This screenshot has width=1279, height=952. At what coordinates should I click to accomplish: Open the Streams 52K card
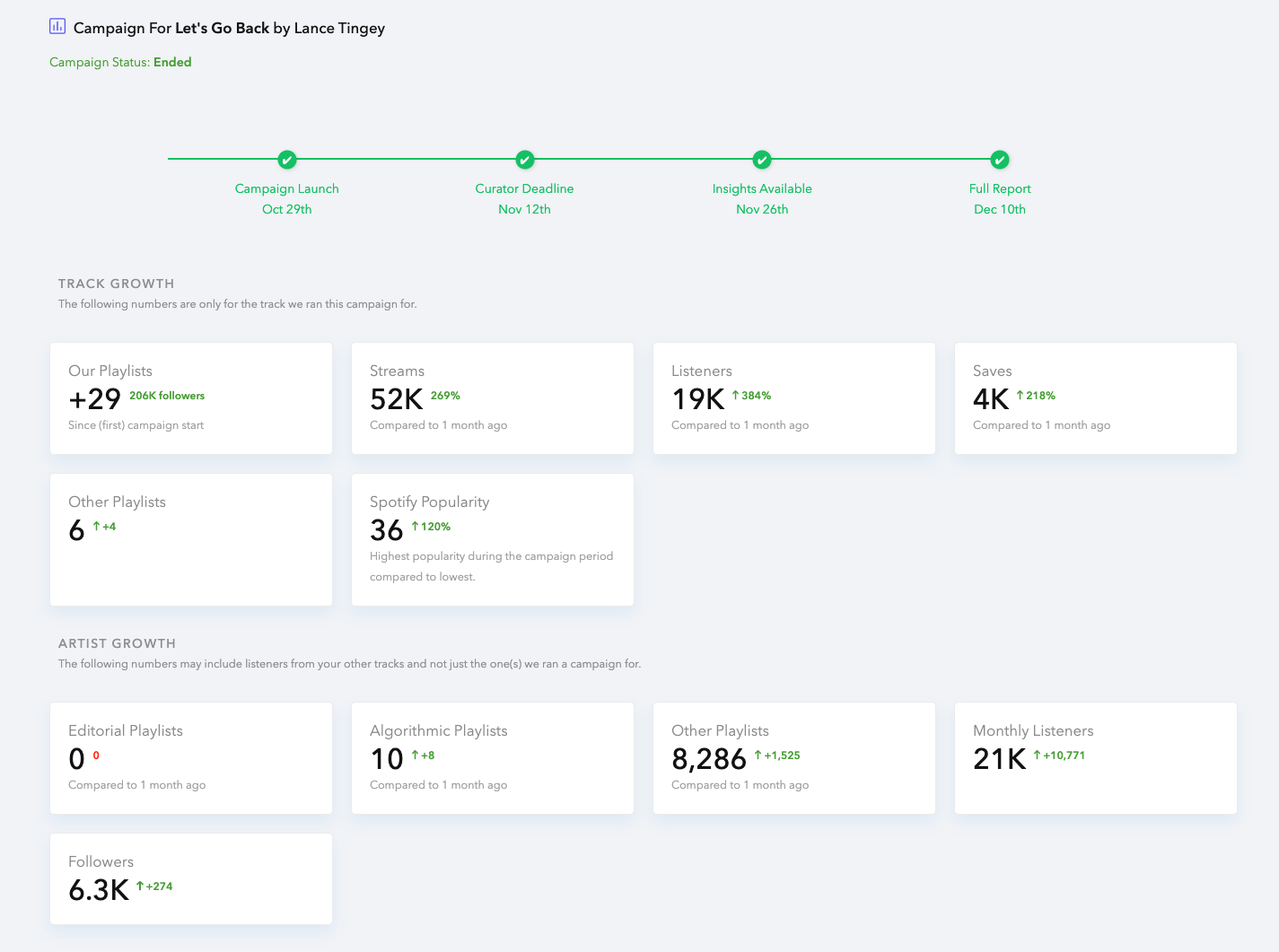493,398
